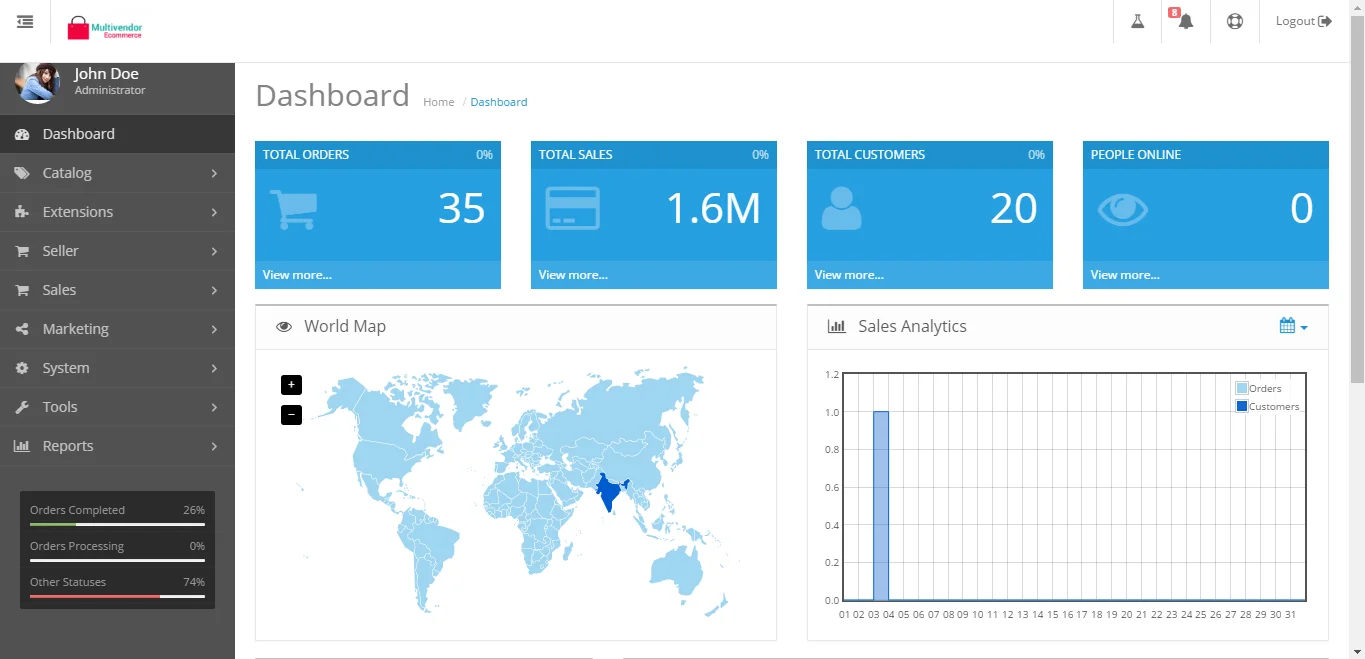
Task: Click the eye icon in People Online
Action: tap(1123, 209)
